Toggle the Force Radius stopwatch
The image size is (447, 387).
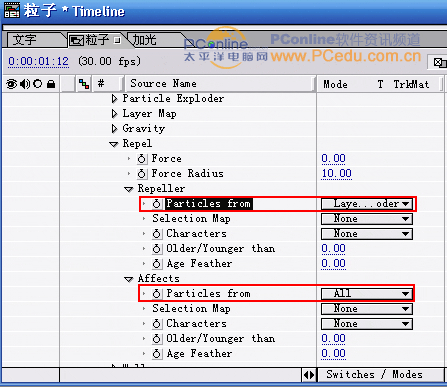142,174
